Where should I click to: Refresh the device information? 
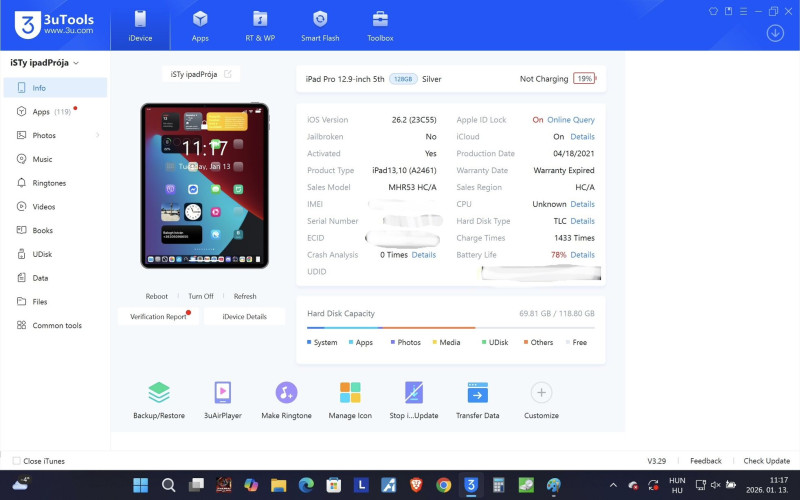coord(245,296)
